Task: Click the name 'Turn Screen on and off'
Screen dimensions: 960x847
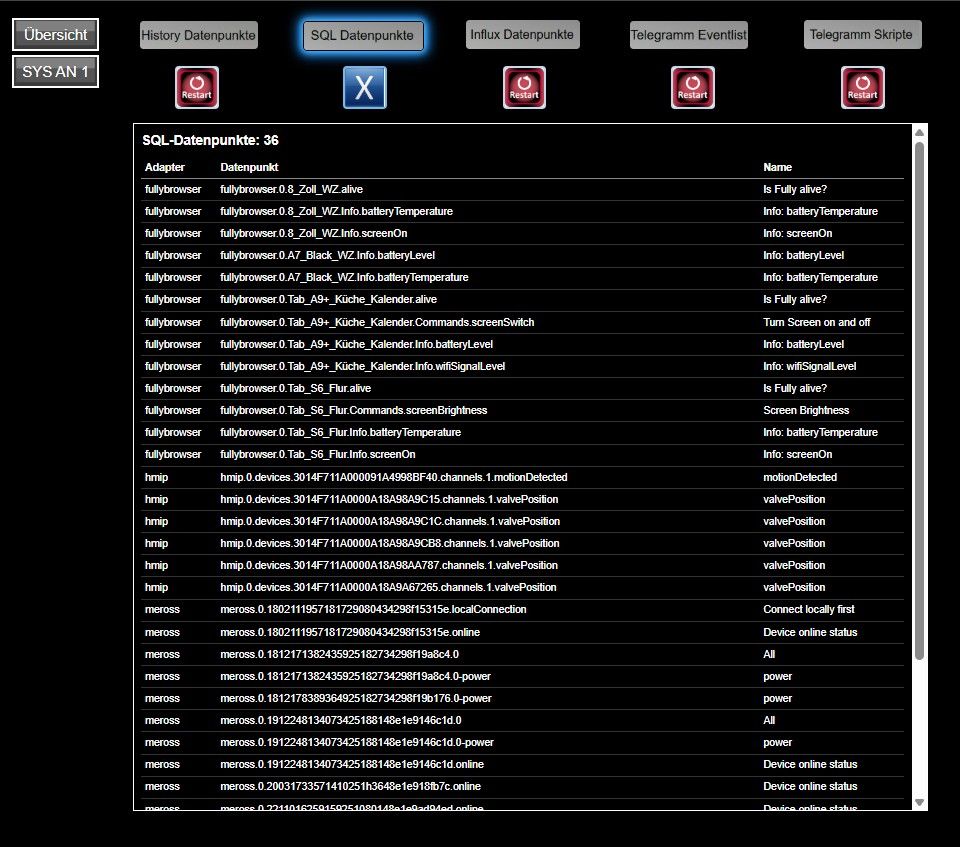Action: [816, 322]
